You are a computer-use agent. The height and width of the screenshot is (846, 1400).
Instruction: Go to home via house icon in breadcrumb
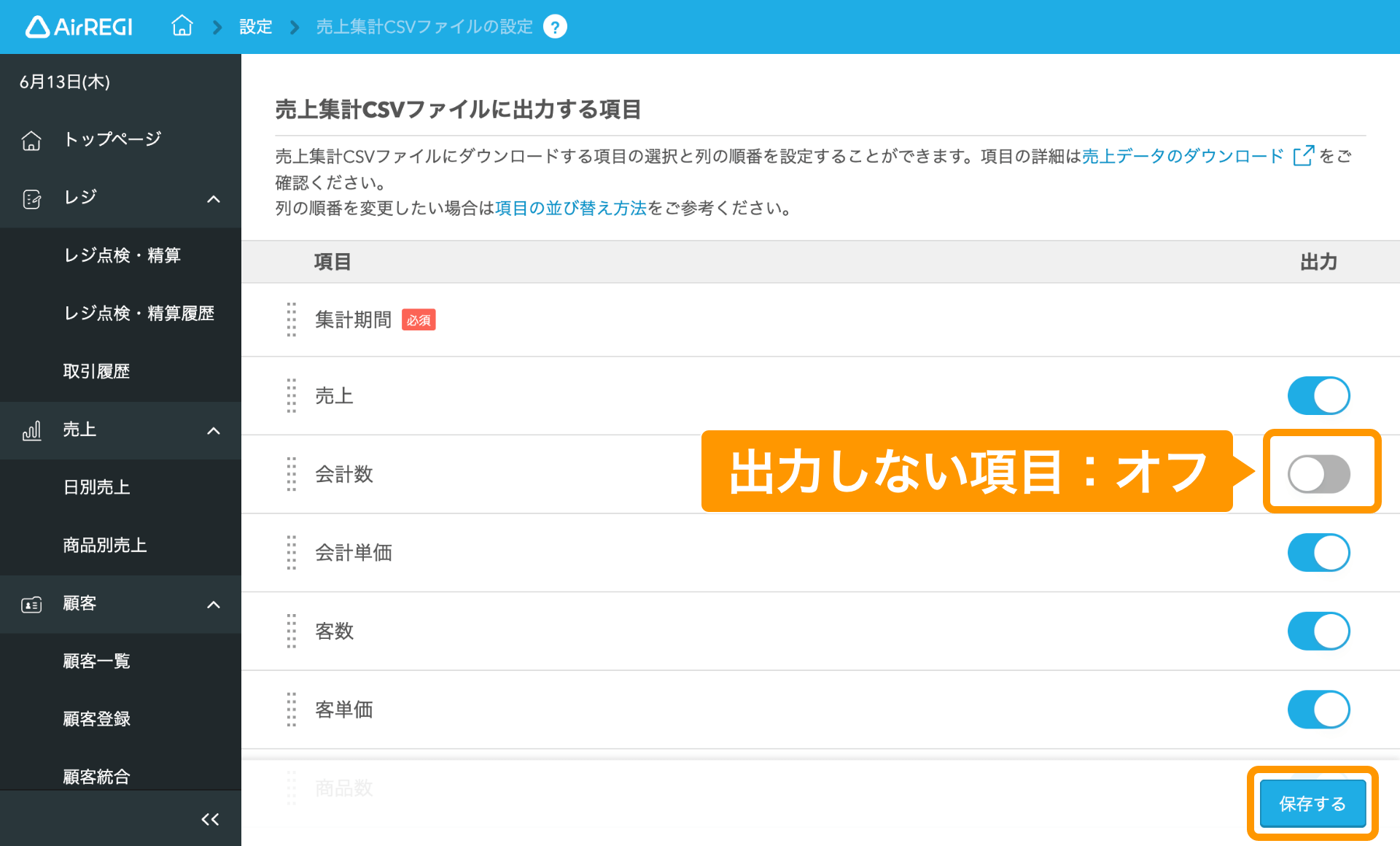point(182,26)
